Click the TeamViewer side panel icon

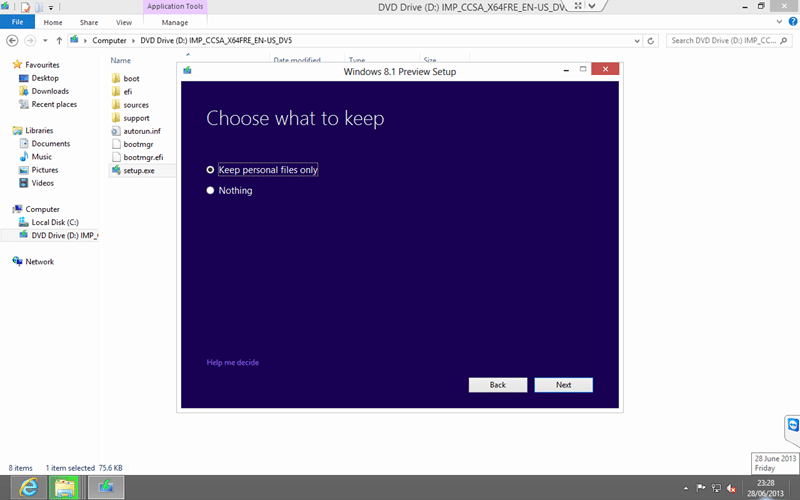793,425
